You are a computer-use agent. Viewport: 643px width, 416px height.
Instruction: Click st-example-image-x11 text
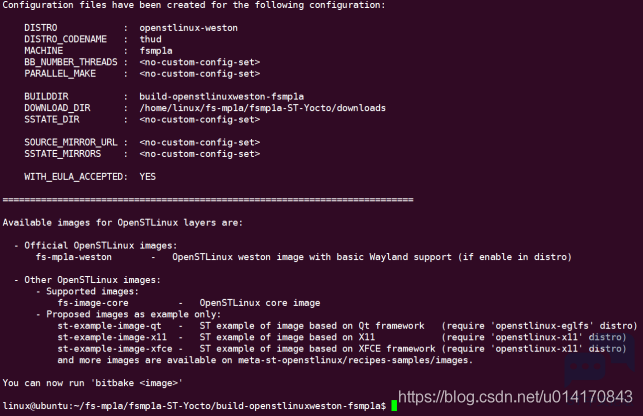click(x=112, y=337)
